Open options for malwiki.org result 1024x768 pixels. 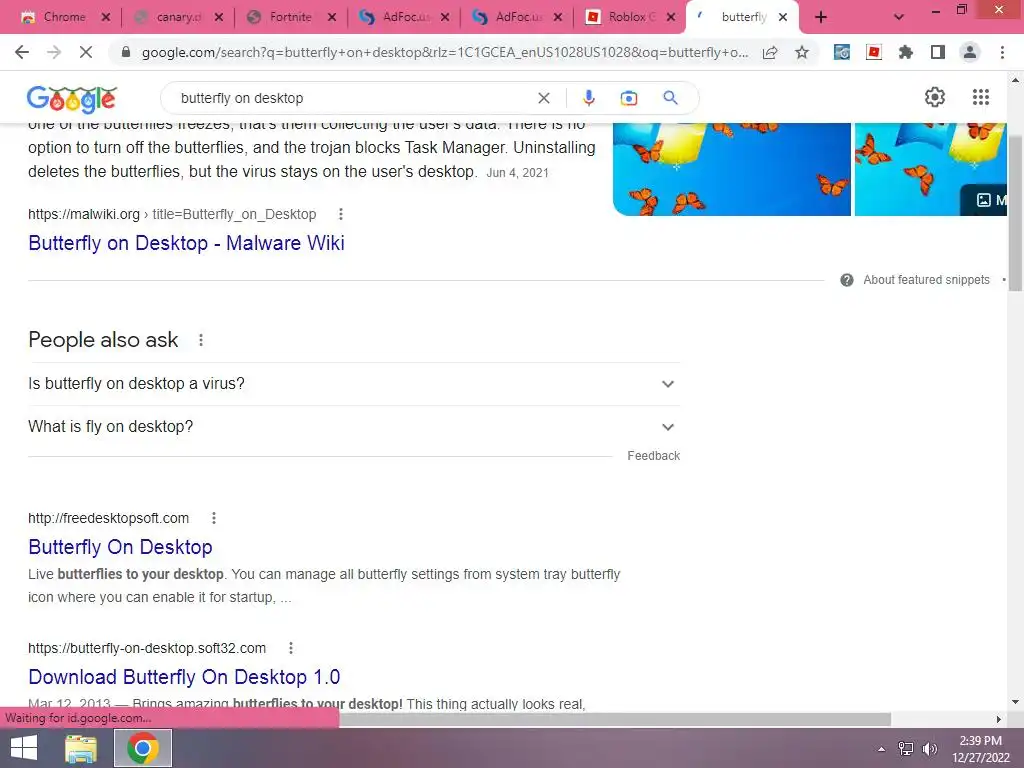click(340, 214)
